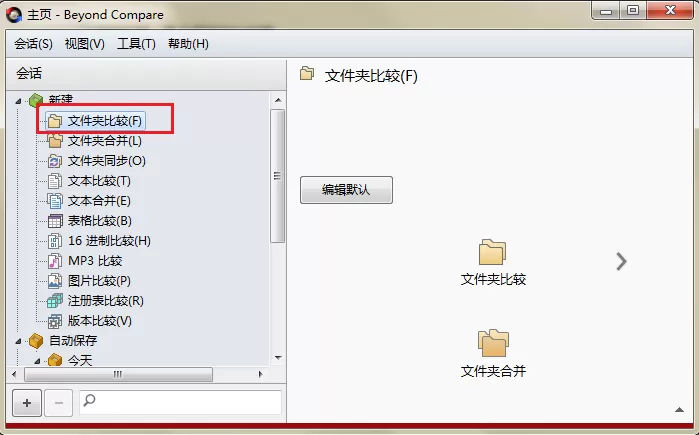This screenshot has height=435, width=699.
Task: Select the 文件夹合并(L) folder merge icon
Action: pyautogui.click(x=55, y=141)
